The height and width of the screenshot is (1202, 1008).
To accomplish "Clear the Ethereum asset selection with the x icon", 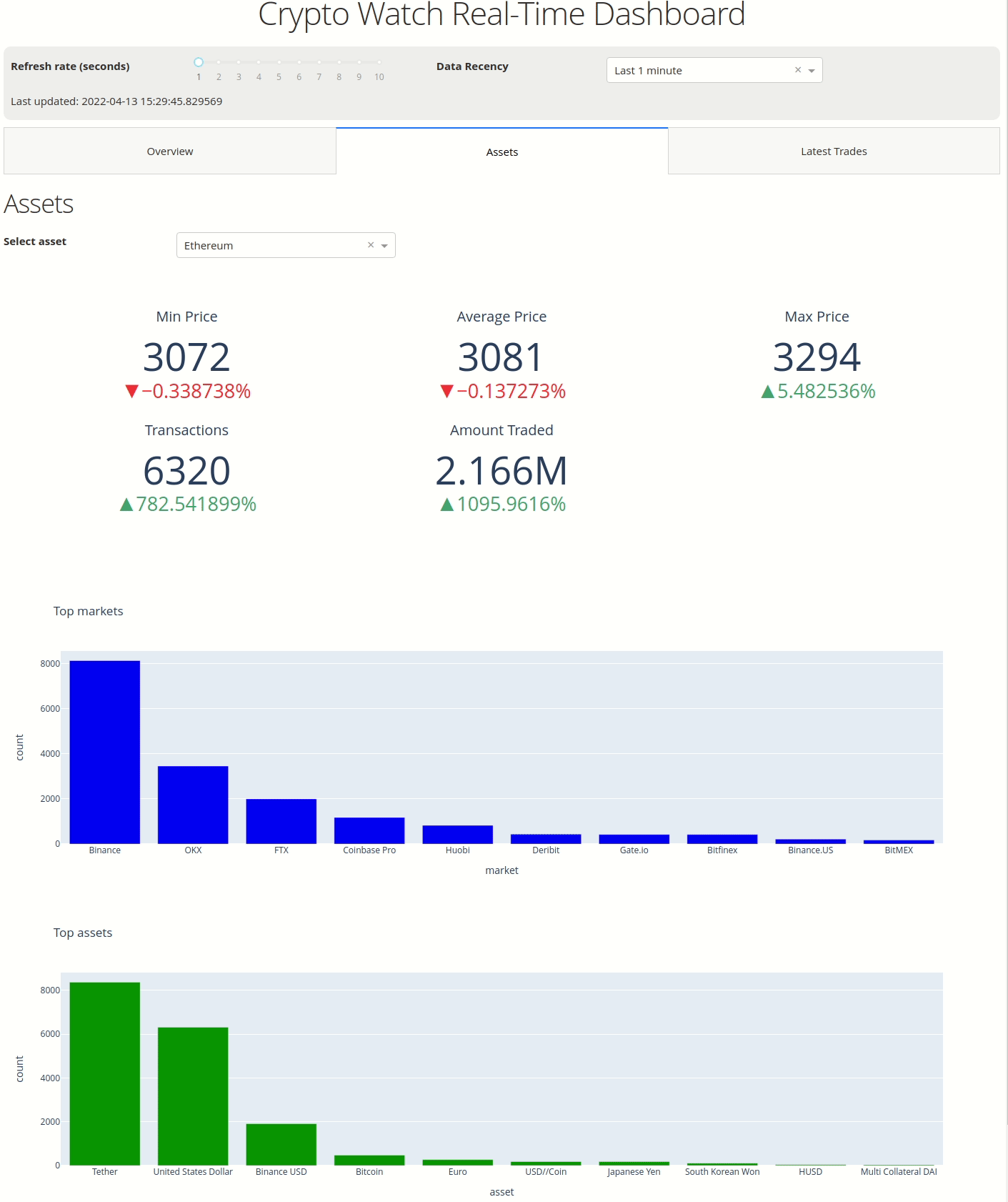I will tap(371, 245).
